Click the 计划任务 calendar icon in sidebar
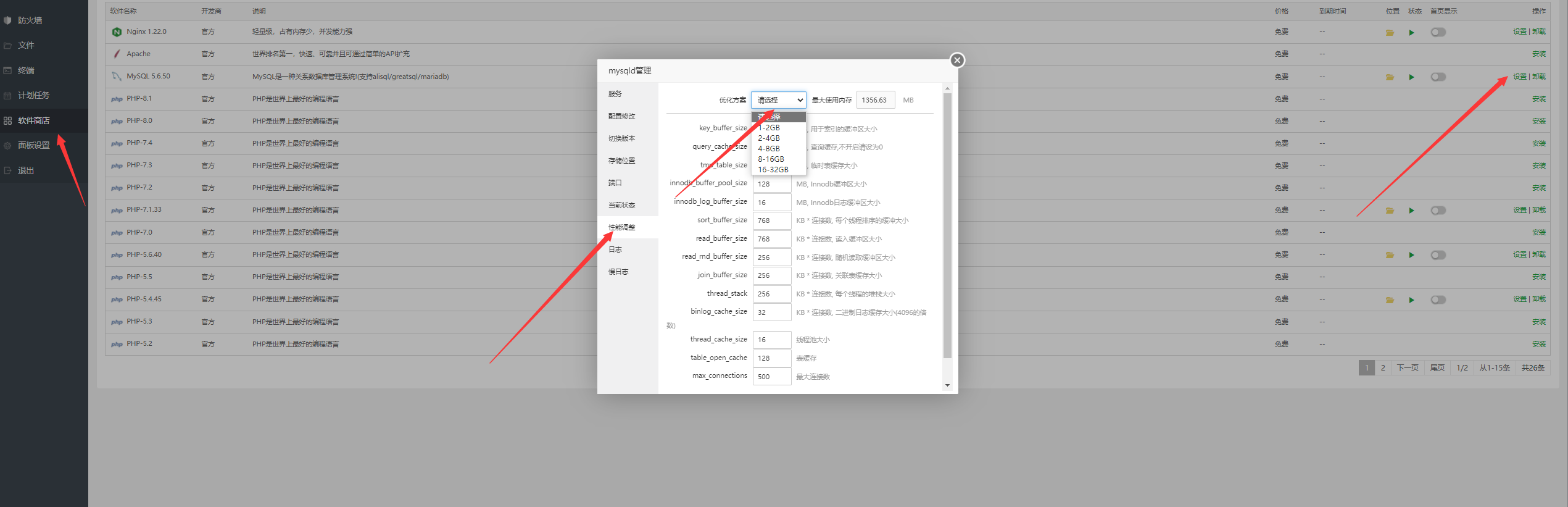Screen dimensions: 1568x507 coord(8,96)
